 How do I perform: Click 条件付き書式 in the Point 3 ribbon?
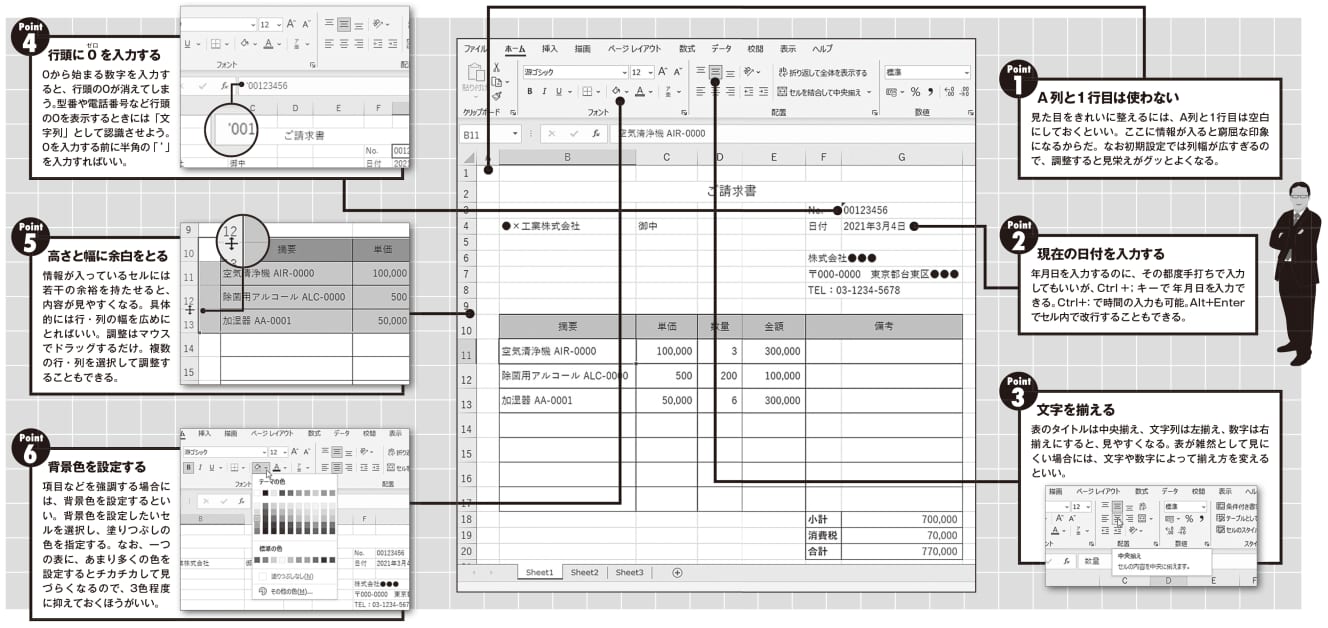[1238, 507]
